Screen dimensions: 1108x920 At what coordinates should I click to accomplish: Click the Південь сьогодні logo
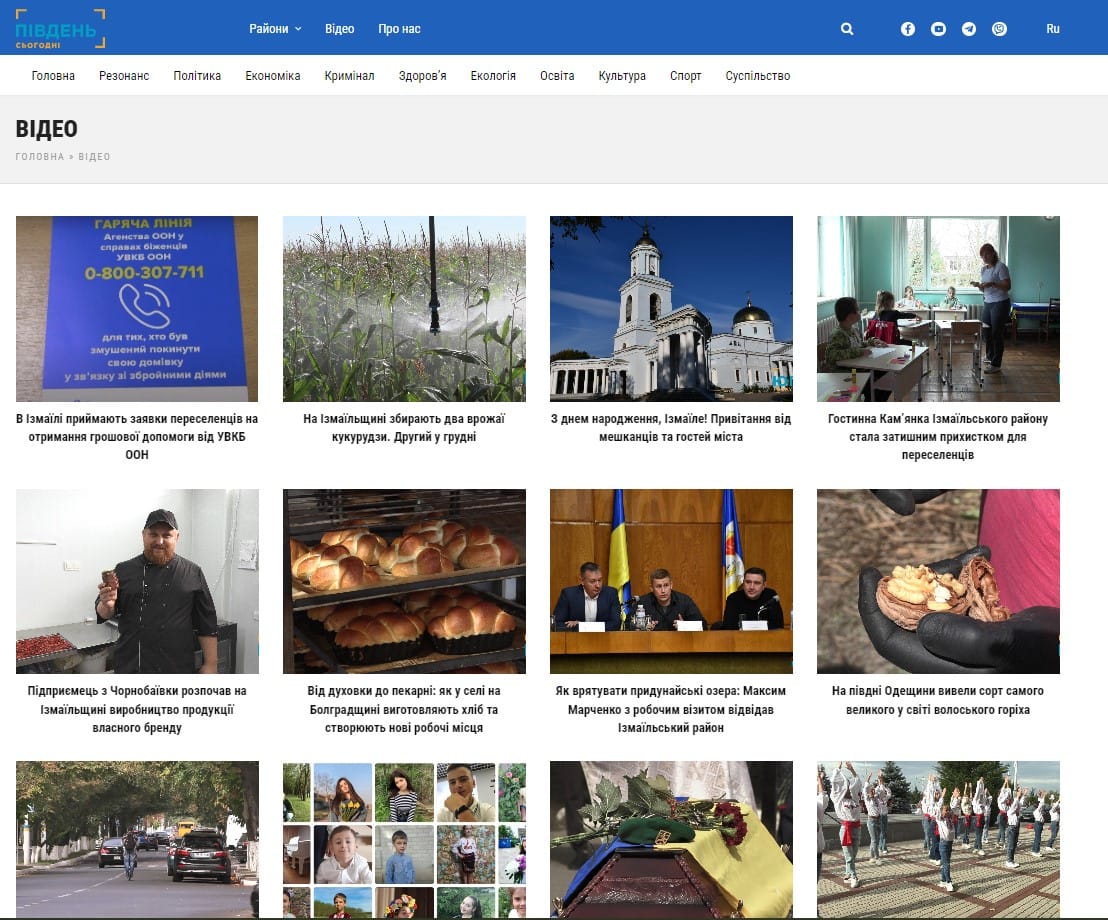pyautogui.click(x=60, y=29)
